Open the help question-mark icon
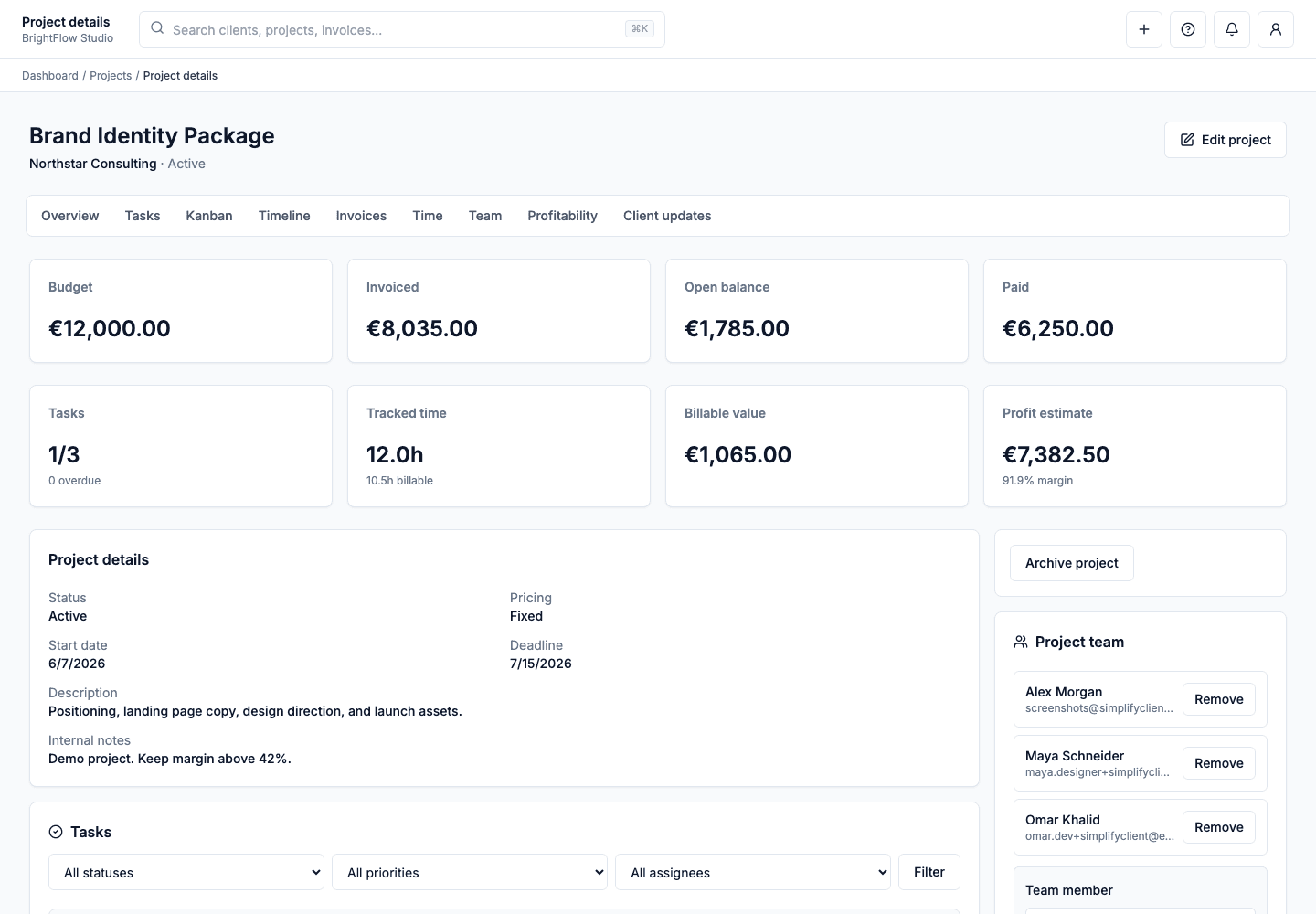The width and height of the screenshot is (1316, 914). [1188, 29]
